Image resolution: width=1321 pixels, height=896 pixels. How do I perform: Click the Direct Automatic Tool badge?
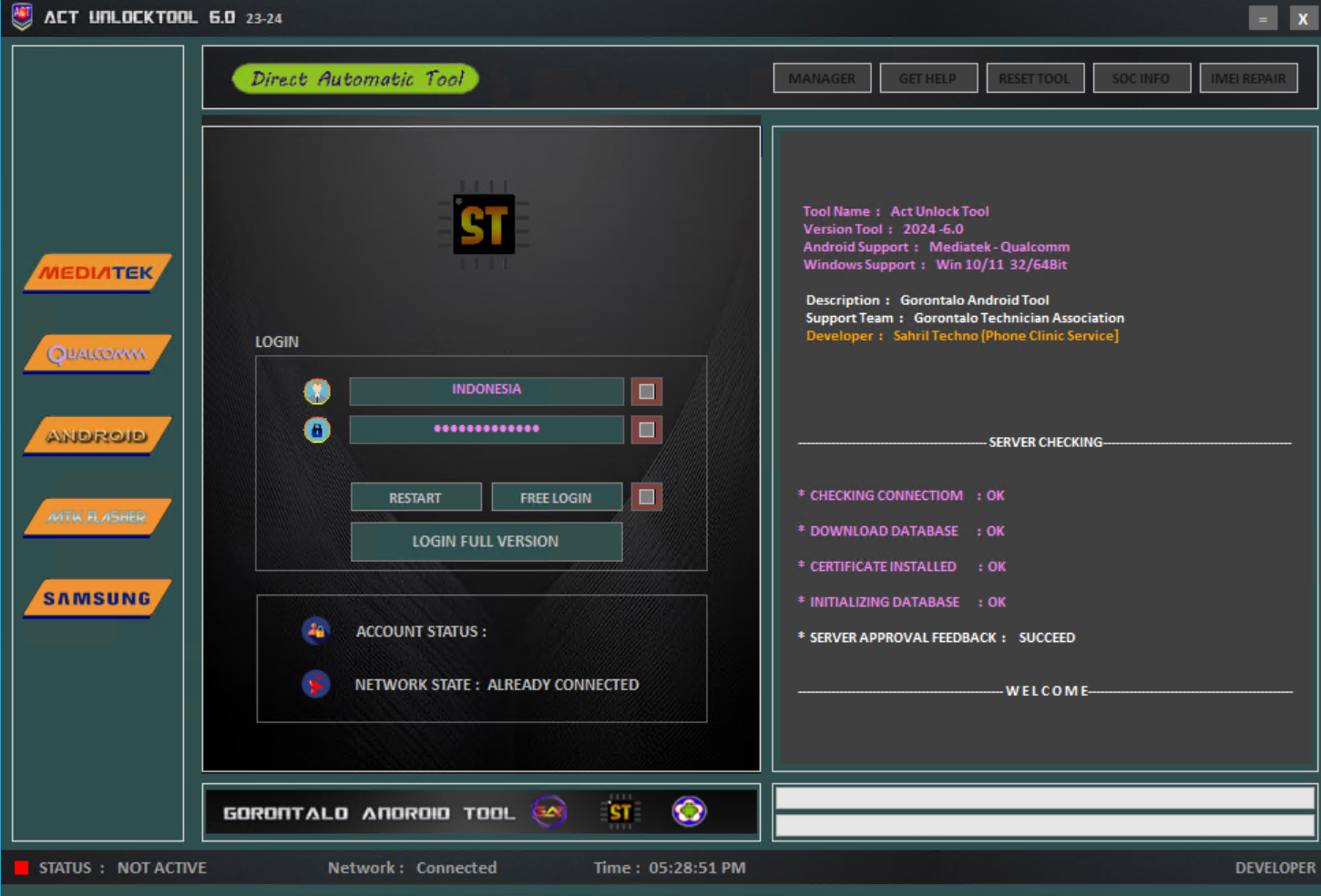point(355,79)
